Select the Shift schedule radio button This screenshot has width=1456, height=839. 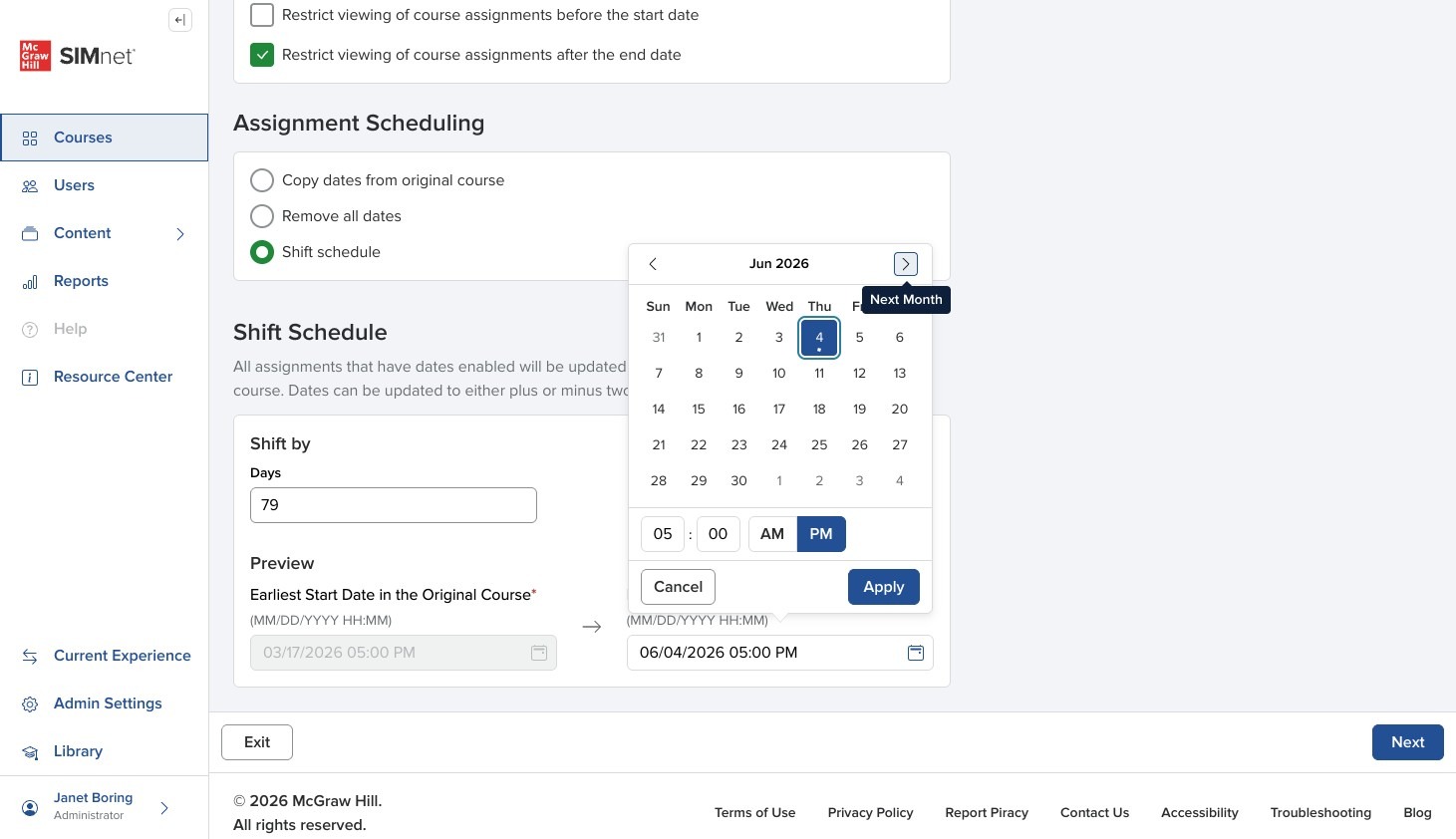coord(262,252)
